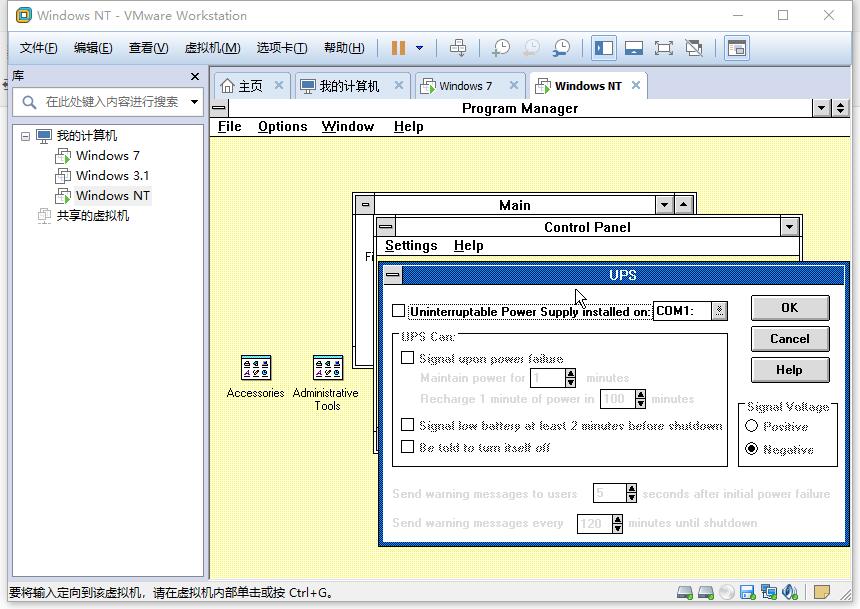Toggle the thumbnail bar view icon

633,48
